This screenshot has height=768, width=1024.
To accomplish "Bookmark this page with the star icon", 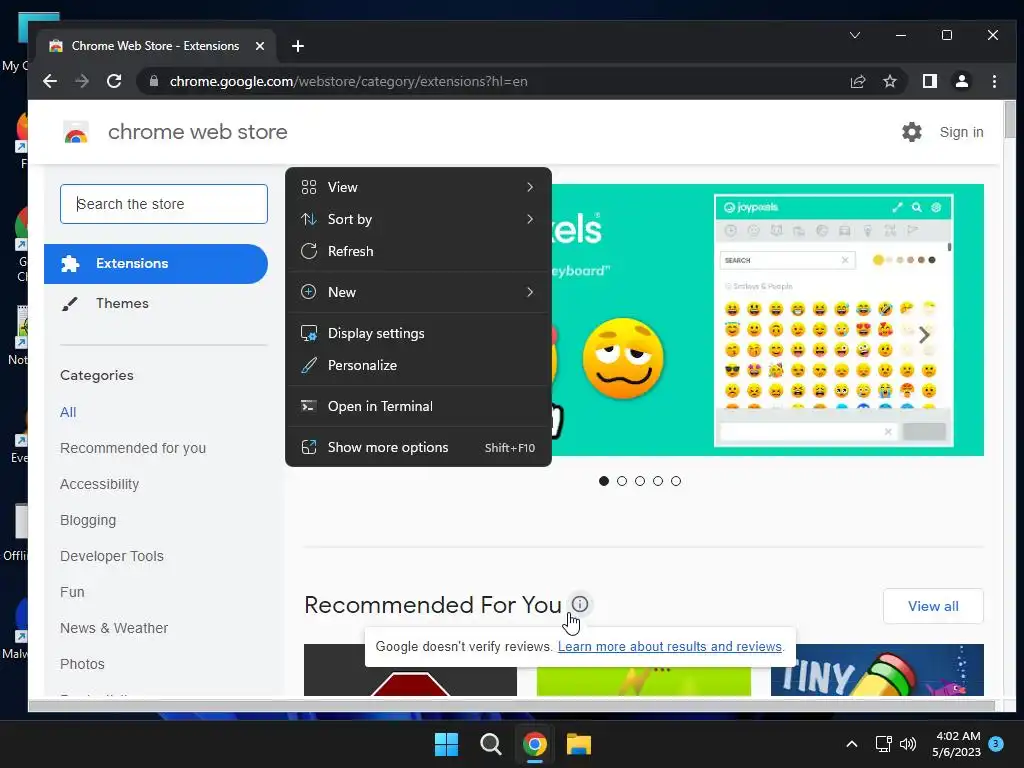I will coord(889,81).
